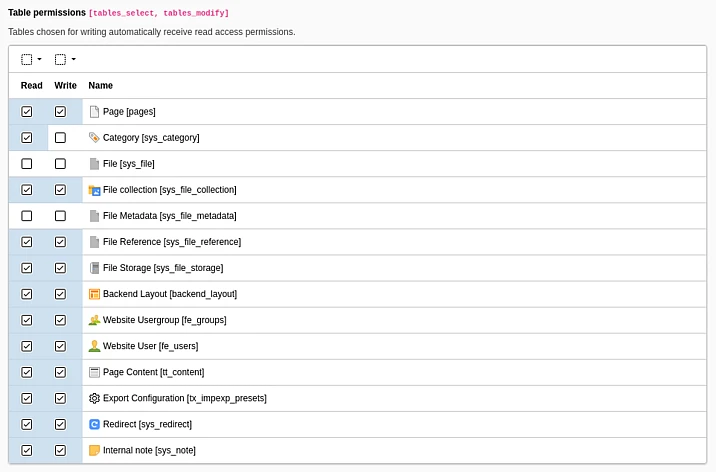Viewport: 716px width, 472px height.
Task: Click the Website User icon
Action: pyautogui.click(x=94, y=346)
